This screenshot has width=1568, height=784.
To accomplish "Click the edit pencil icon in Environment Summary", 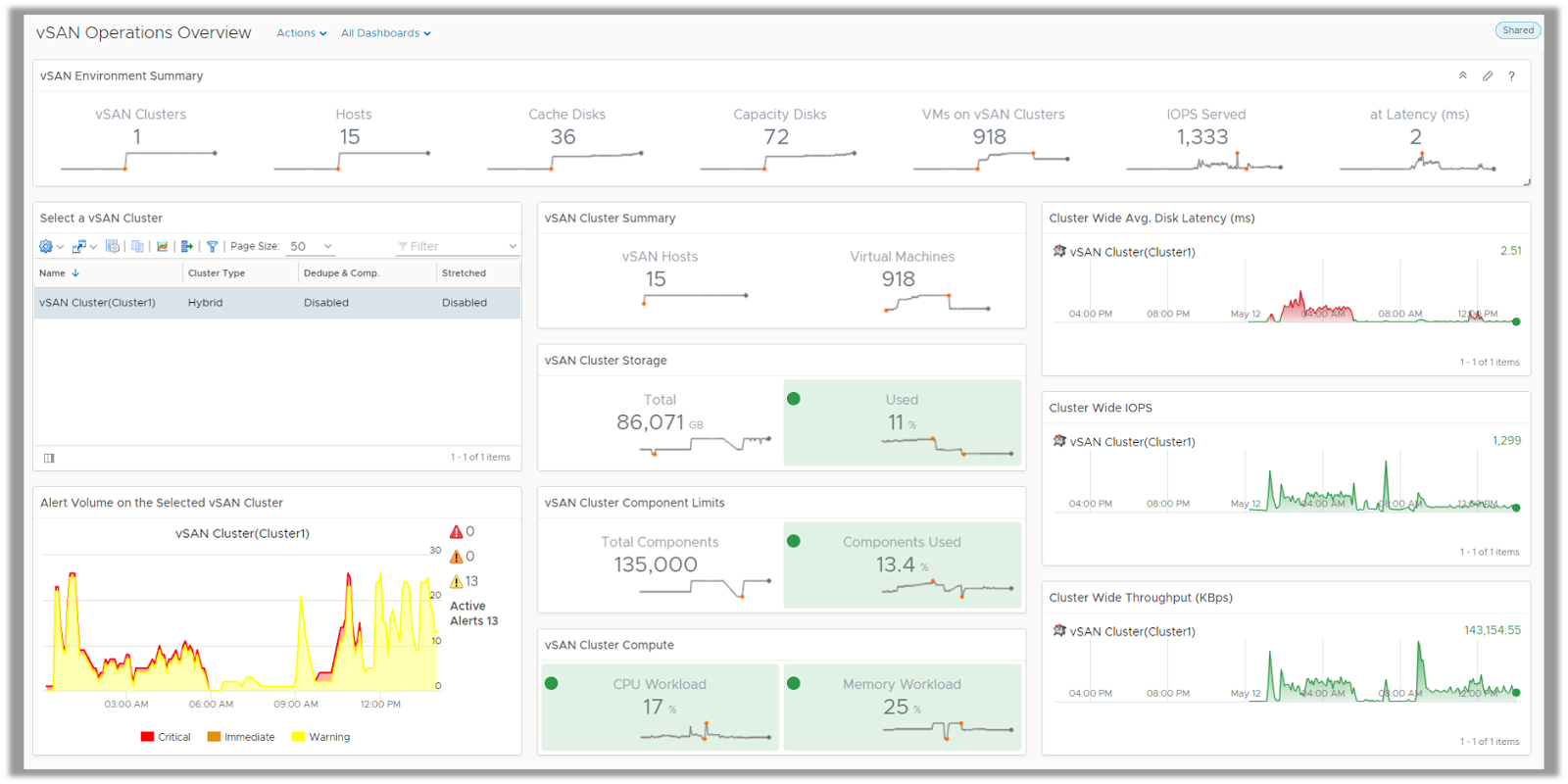I will coord(1488,76).
